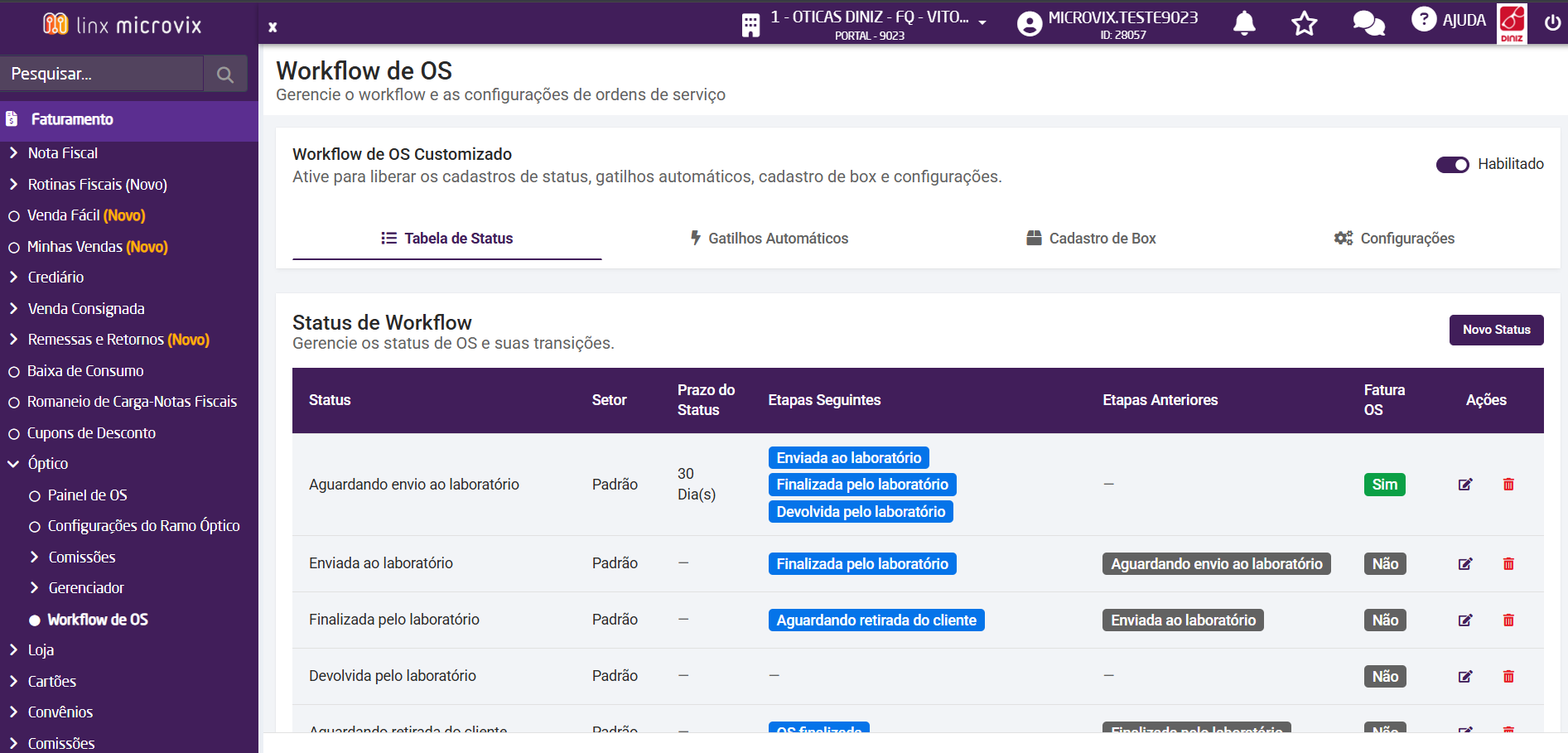Switch to Gatilhos Automáticos tab
The height and width of the screenshot is (753, 1568).
[770, 239]
